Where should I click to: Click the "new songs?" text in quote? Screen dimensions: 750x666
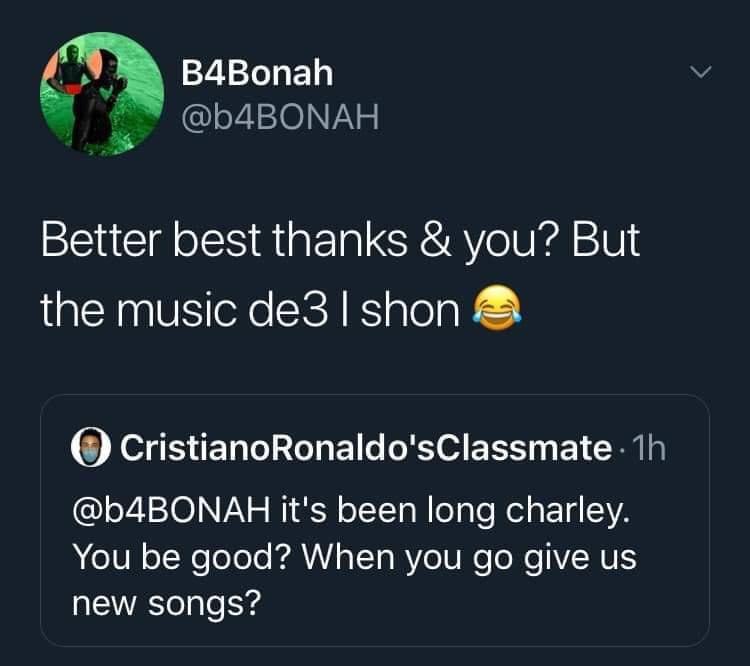click(x=167, y=603)
